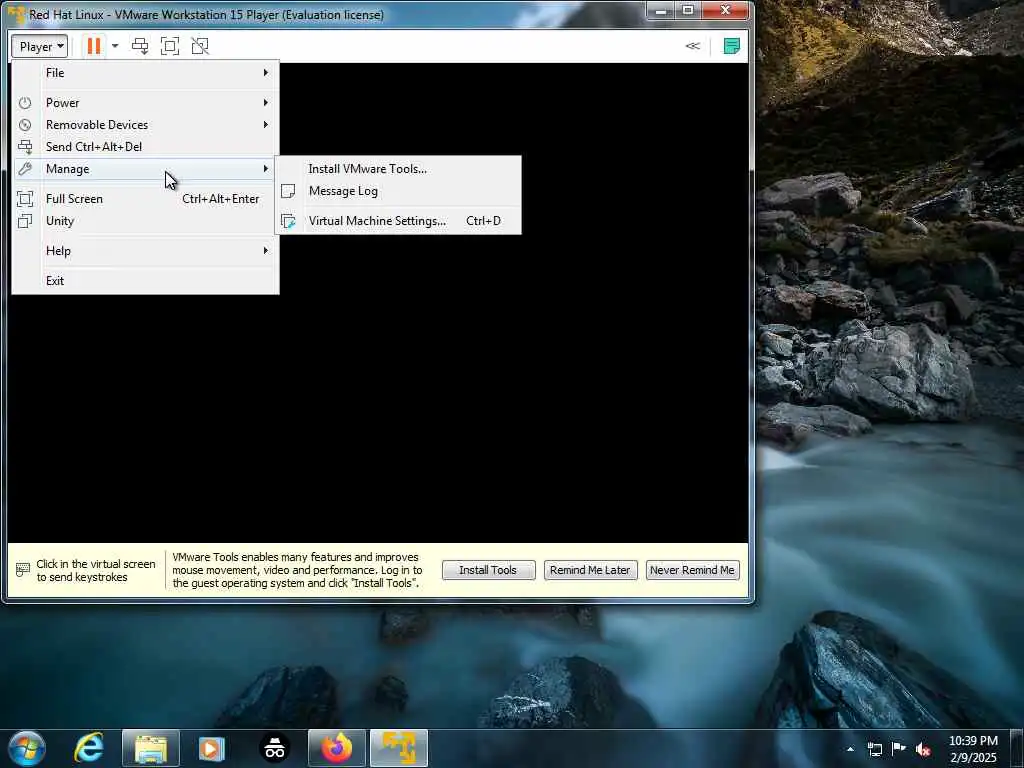Click the Unity menu entry icon

tap(25, 221)
